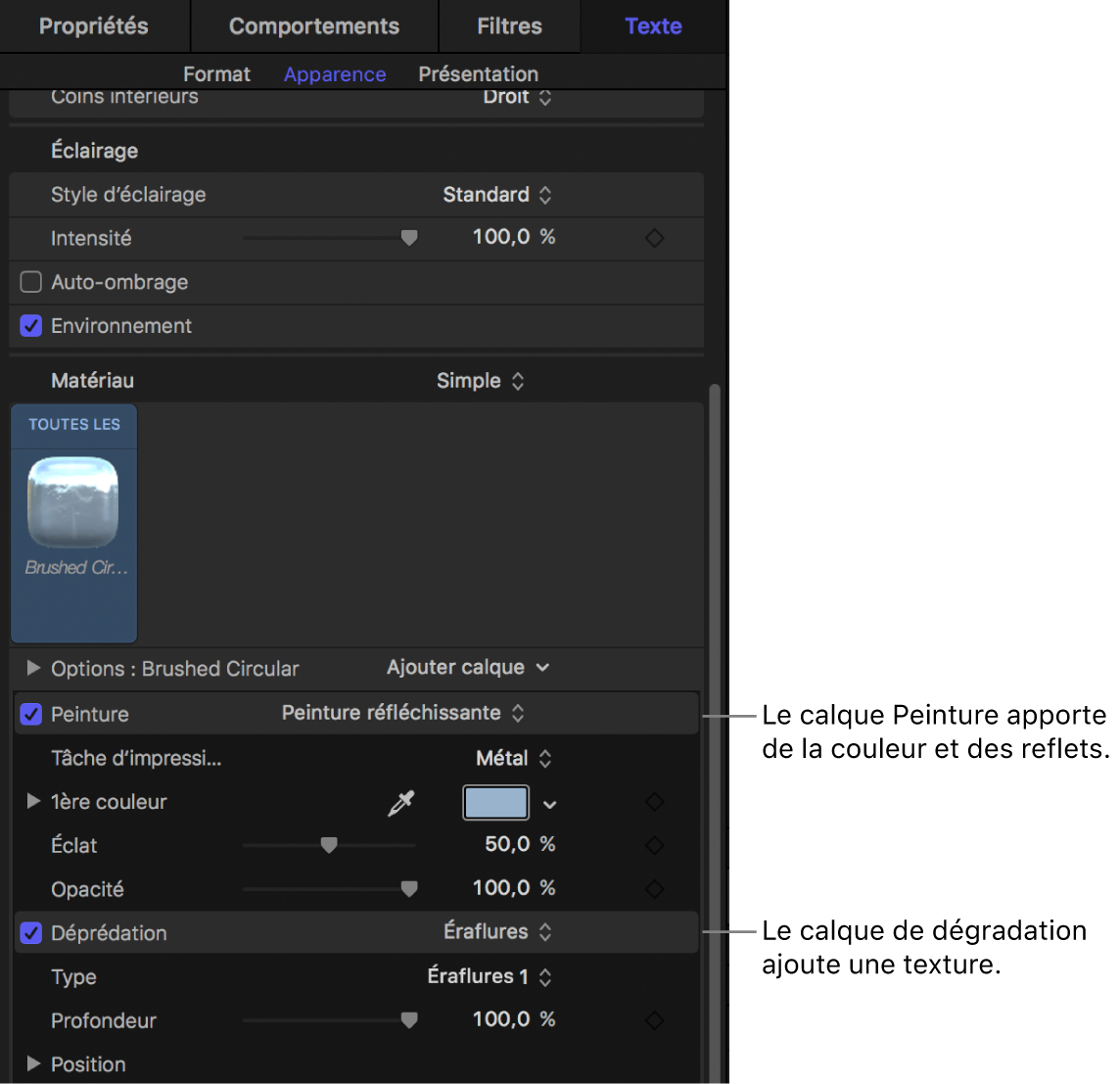Open the 1ère couleur blue color well
Viewport: 1120px width, 1084px height.
coord(495,802)
